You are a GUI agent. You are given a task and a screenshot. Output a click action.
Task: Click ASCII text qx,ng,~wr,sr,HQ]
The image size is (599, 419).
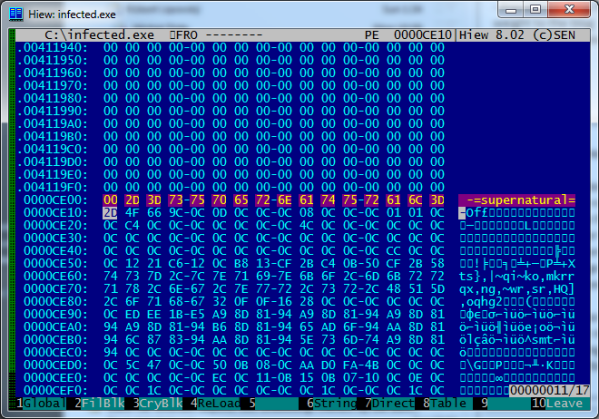517,289
